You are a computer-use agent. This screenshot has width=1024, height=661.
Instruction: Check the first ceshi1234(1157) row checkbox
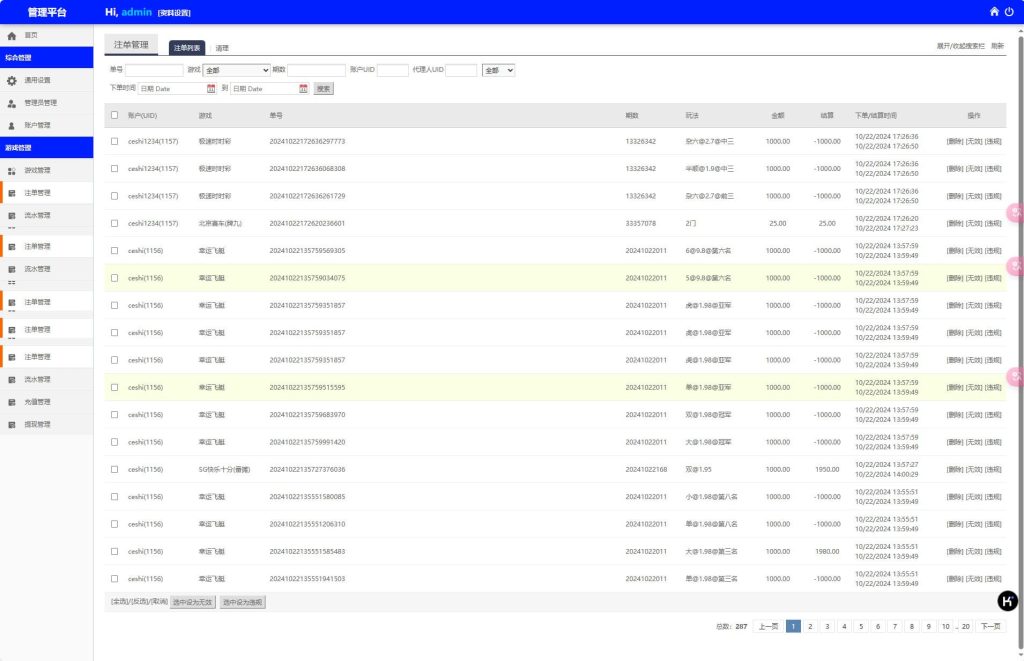click(x=114, y=141)
